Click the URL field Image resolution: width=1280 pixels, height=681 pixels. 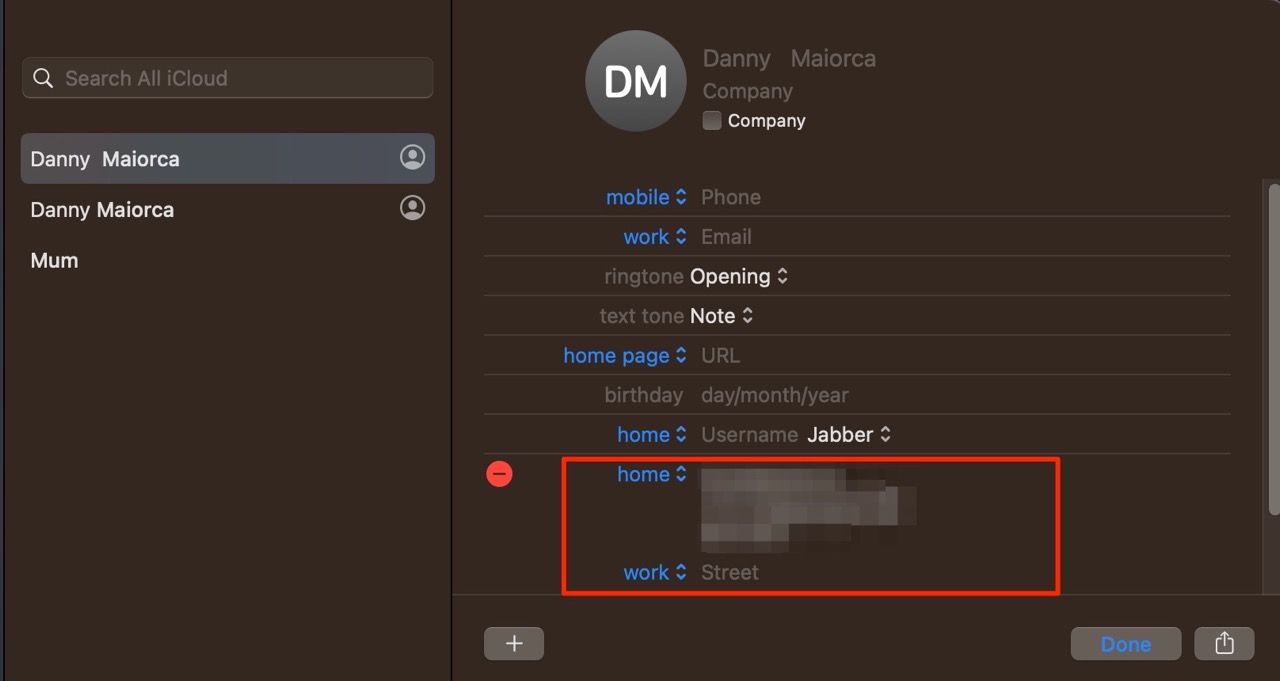point(721,355)
